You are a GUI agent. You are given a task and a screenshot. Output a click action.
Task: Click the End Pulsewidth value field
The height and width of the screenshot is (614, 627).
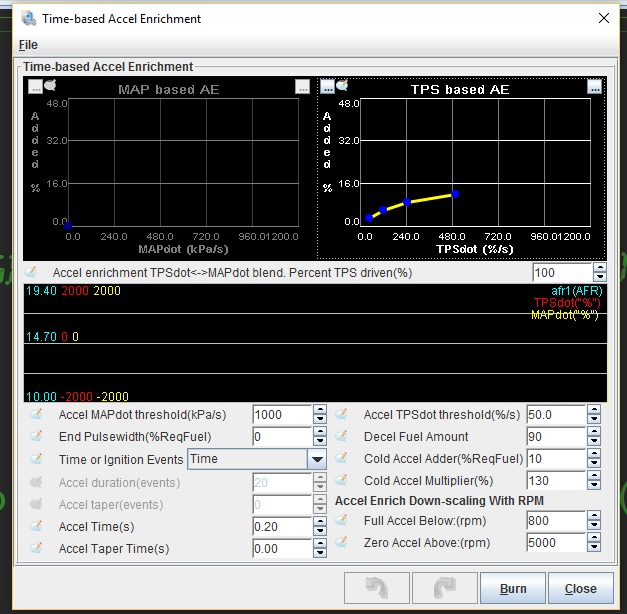tap(281, 437)
